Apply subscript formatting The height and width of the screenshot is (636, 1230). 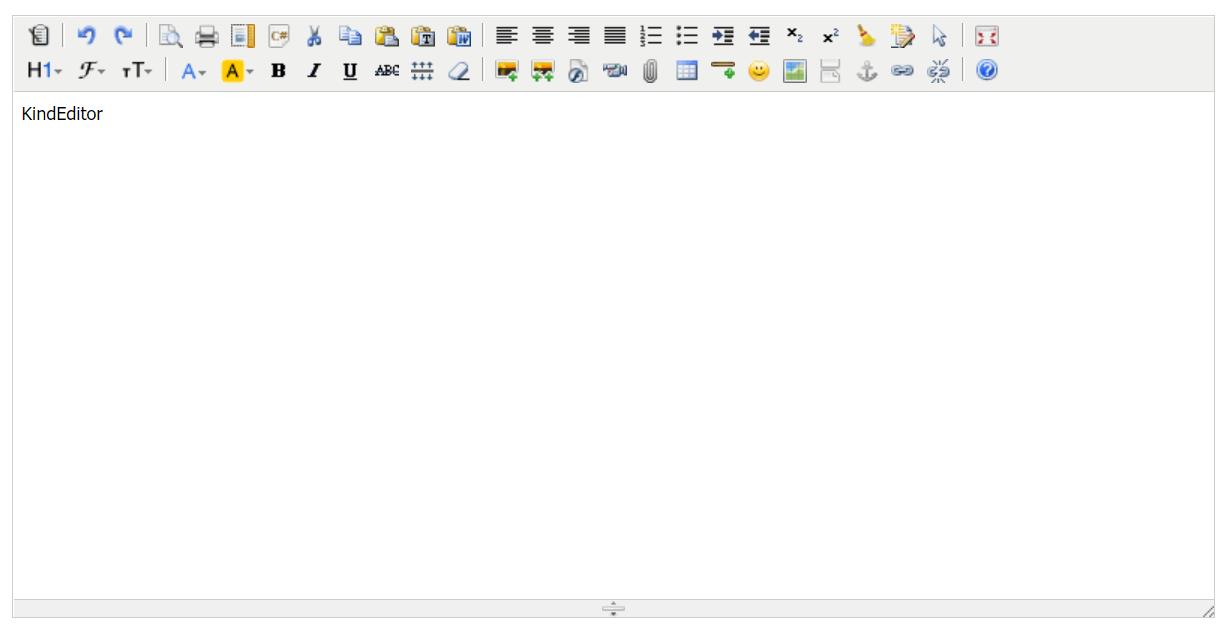(793, 37)
